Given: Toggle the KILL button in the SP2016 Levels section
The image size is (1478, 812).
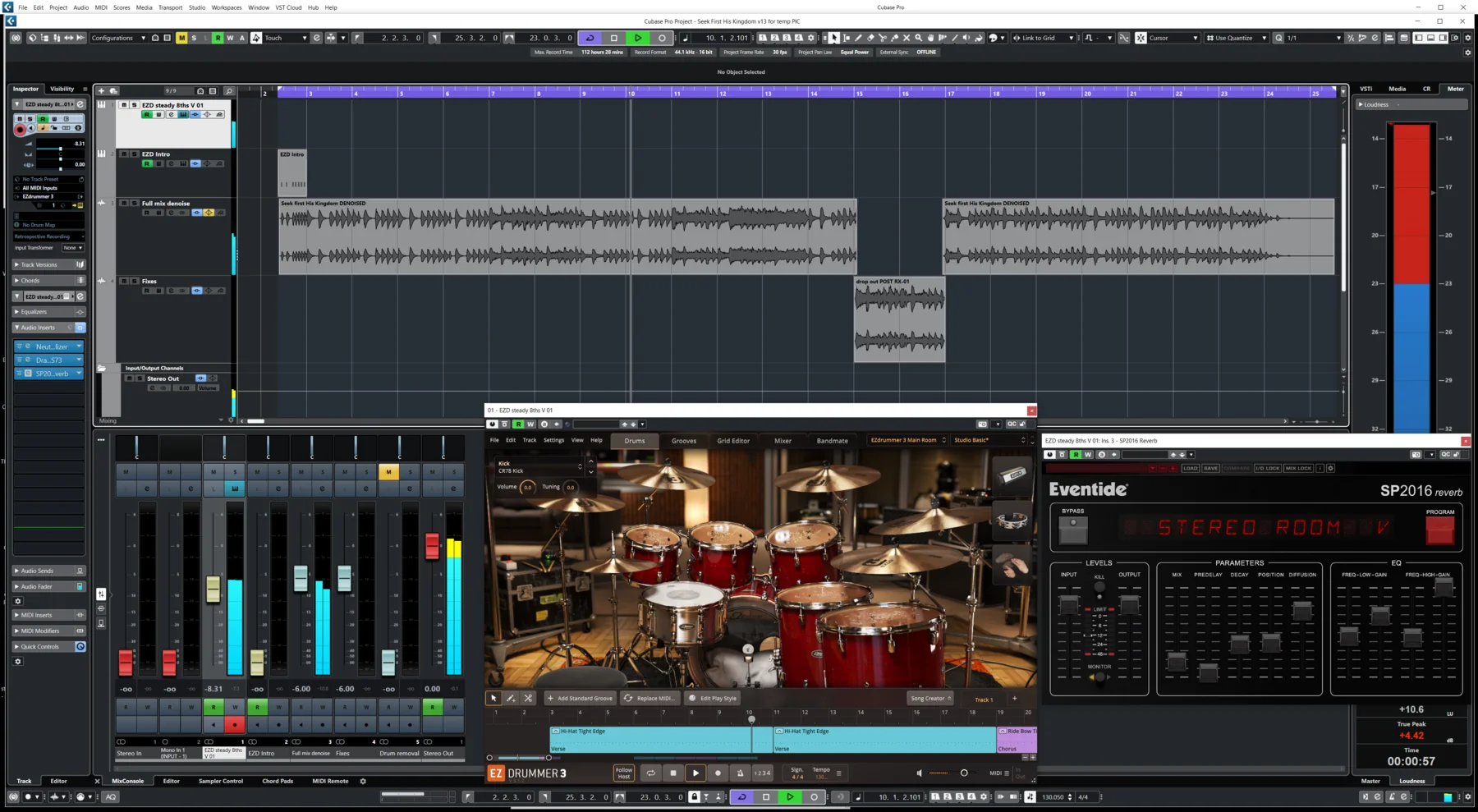Looking at the screenshot, I should coord(1099,586).
